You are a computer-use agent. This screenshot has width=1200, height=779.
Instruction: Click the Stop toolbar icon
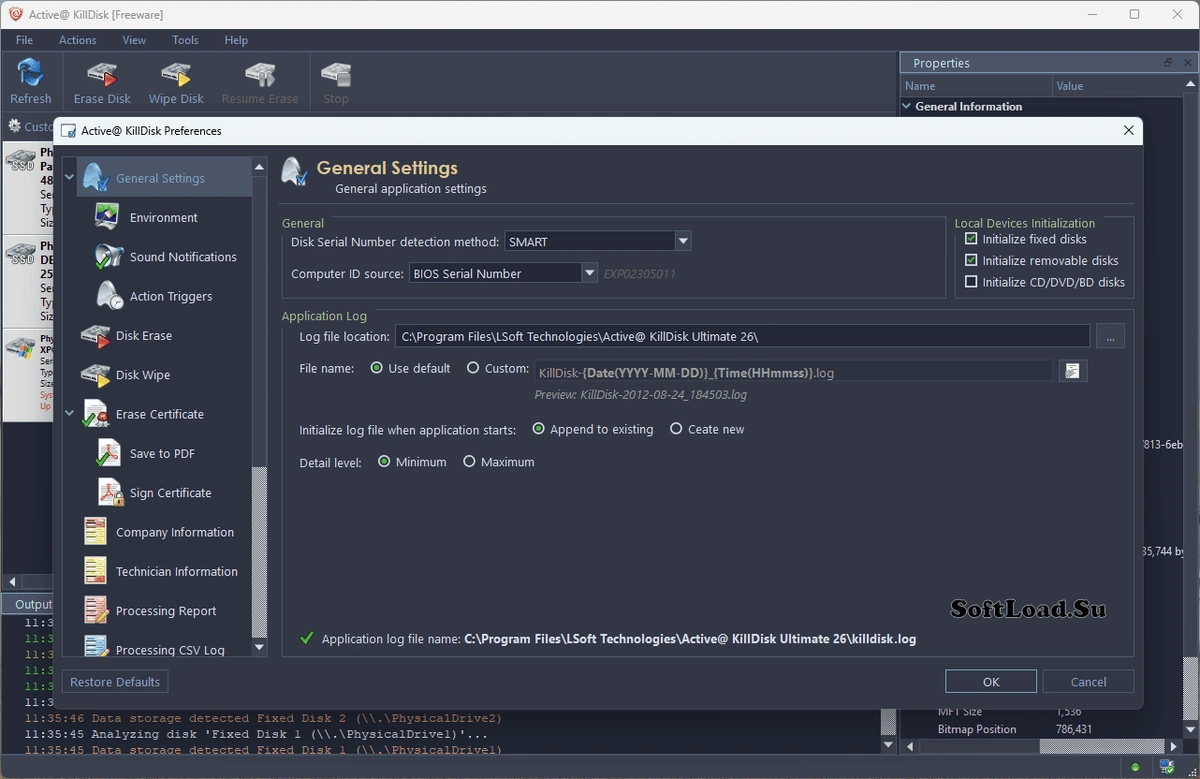pos(336,74)
